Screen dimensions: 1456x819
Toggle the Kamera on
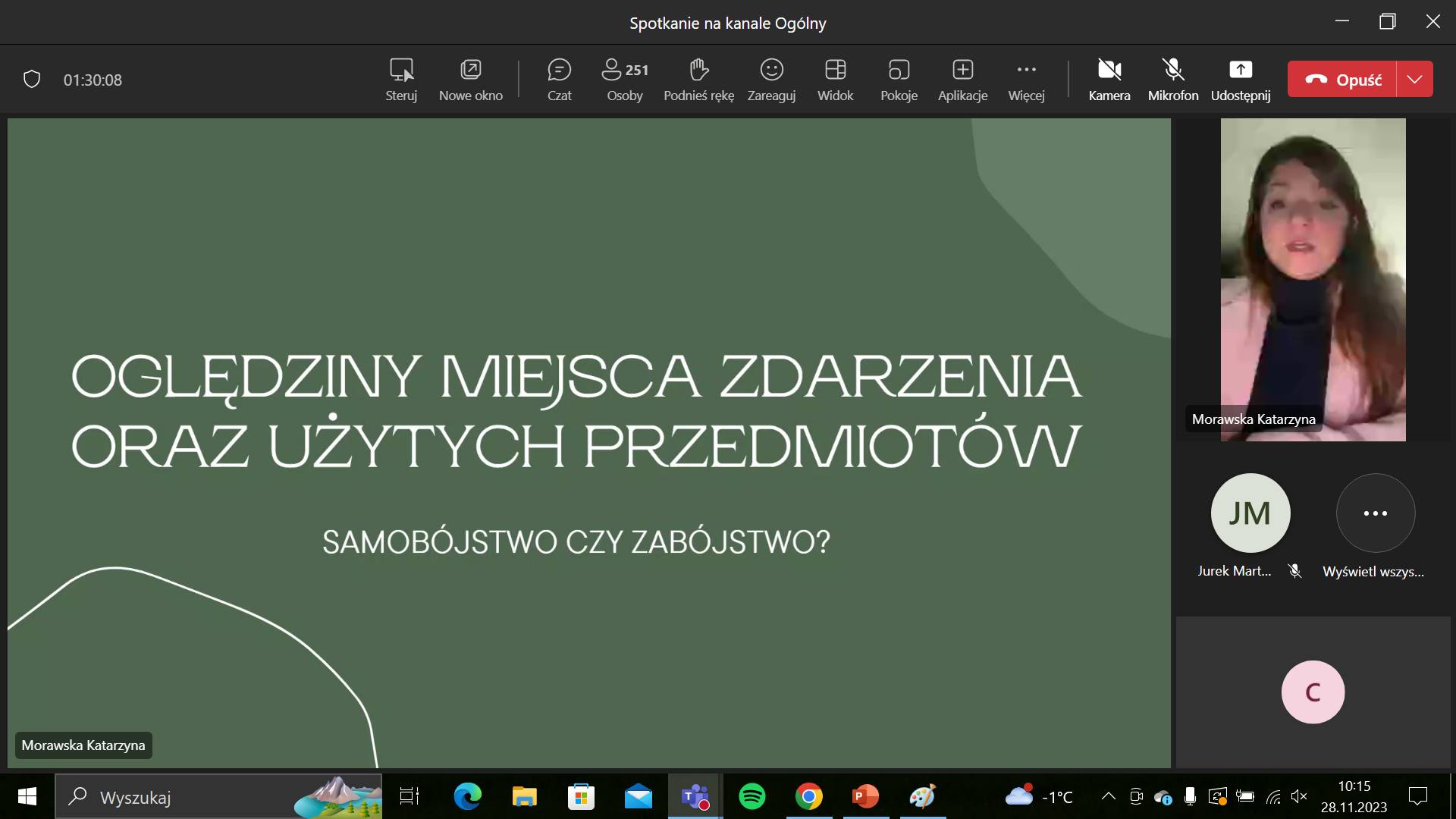(x=1109, y=79)
